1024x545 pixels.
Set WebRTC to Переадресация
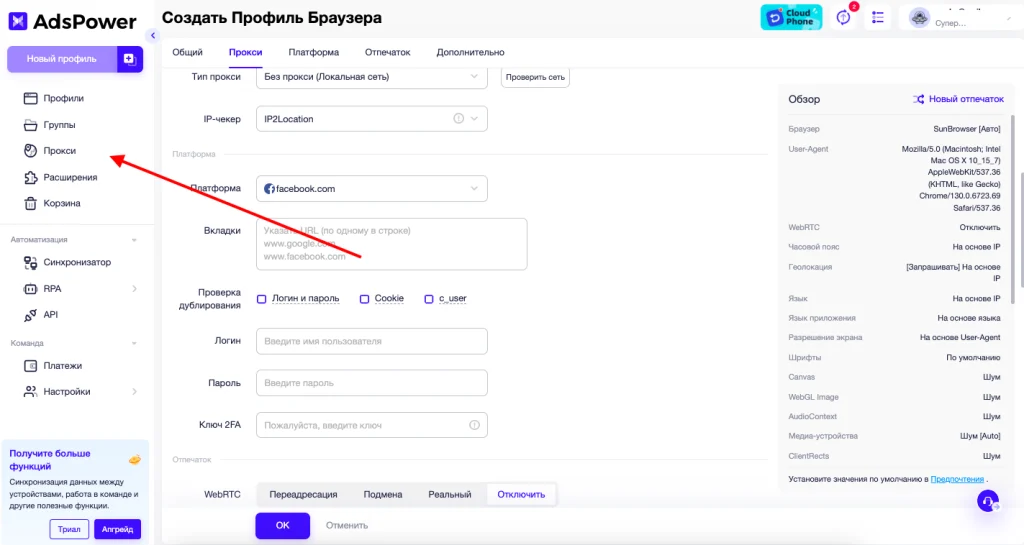tap(303, 495)
